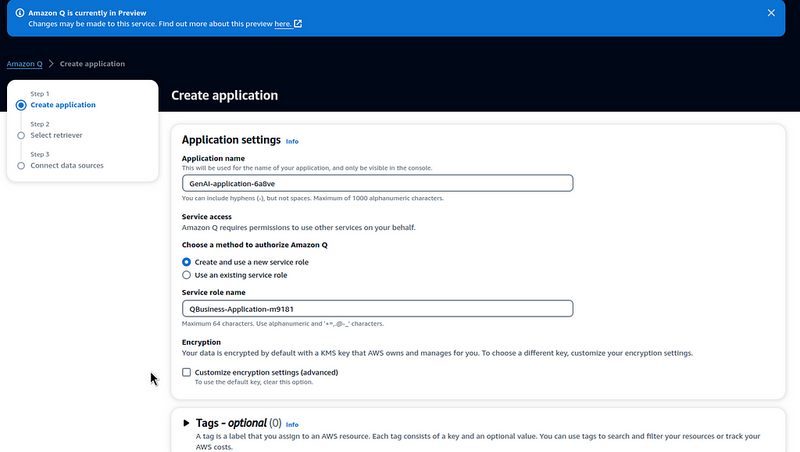Enable Customize encryption settings checkbox

pos(186,372)
